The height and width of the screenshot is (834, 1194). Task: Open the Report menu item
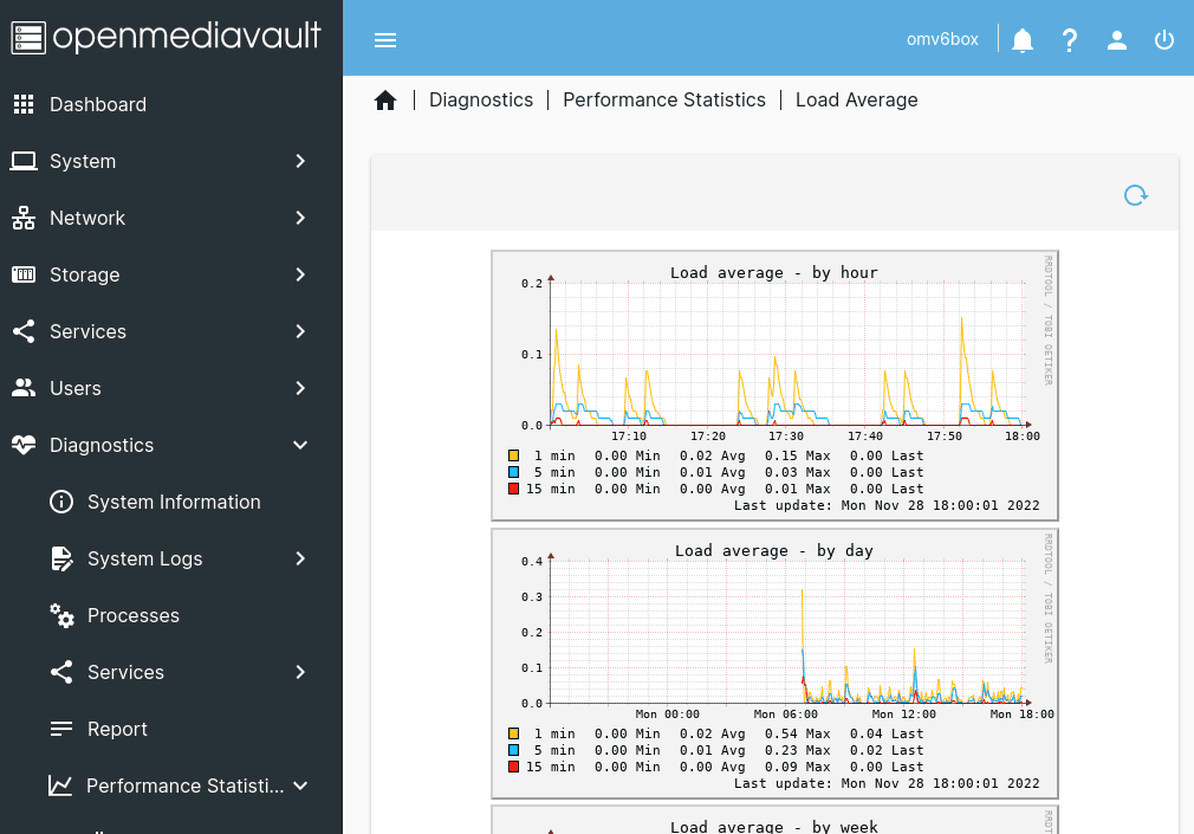click(x=171, y=729)
